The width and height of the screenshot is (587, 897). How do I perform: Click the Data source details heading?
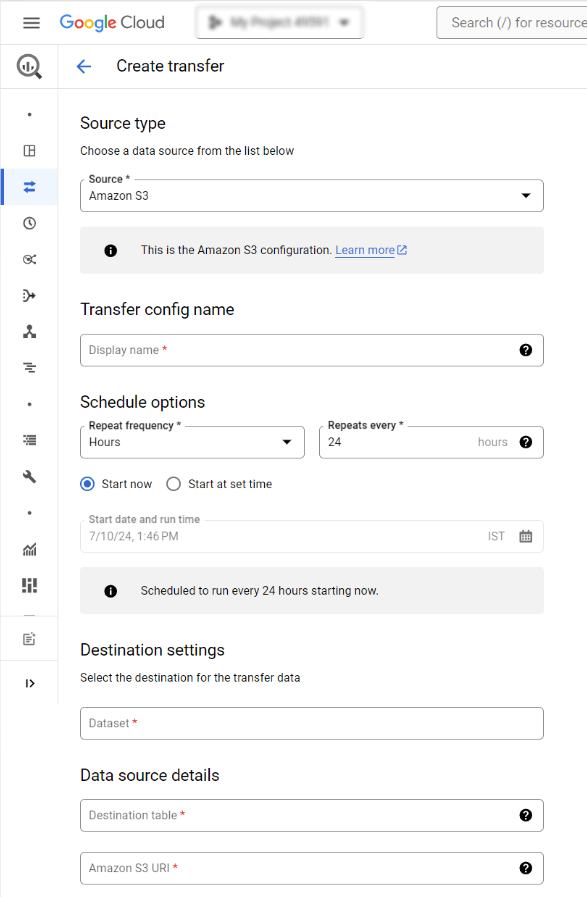point(150,775)
